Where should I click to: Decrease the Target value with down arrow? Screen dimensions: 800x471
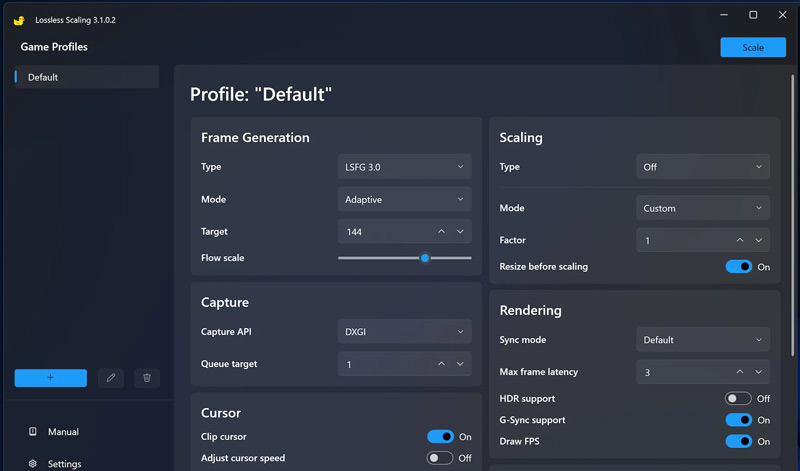point(460,232)
